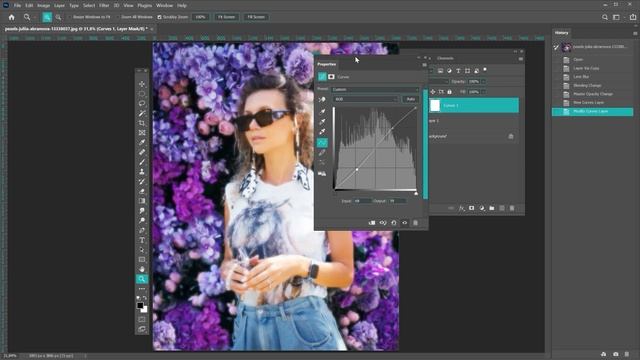Screen dimensions: 640x360
Task: Pick the black point eyedropper in Curves
Action: 322,111
